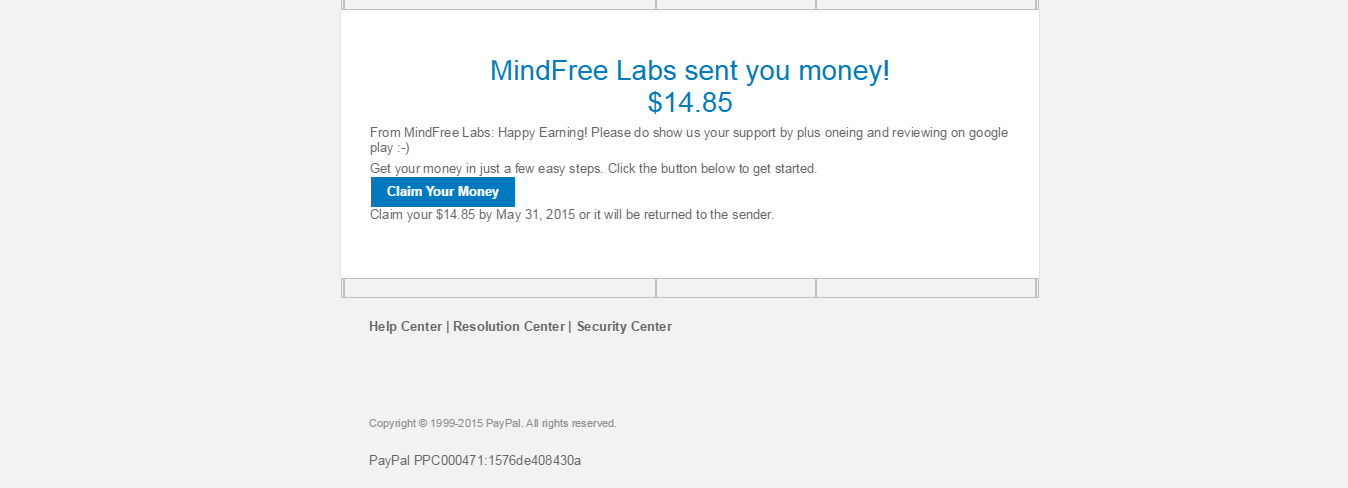
Task: Click the narrow middle cell above the white panel
Action: (x=736, y=4)
